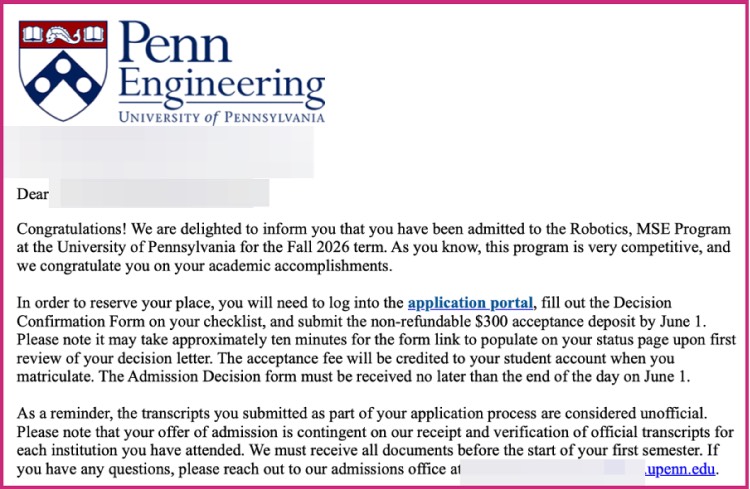Click the sentence starting "As a reminder"

(362, 413)
